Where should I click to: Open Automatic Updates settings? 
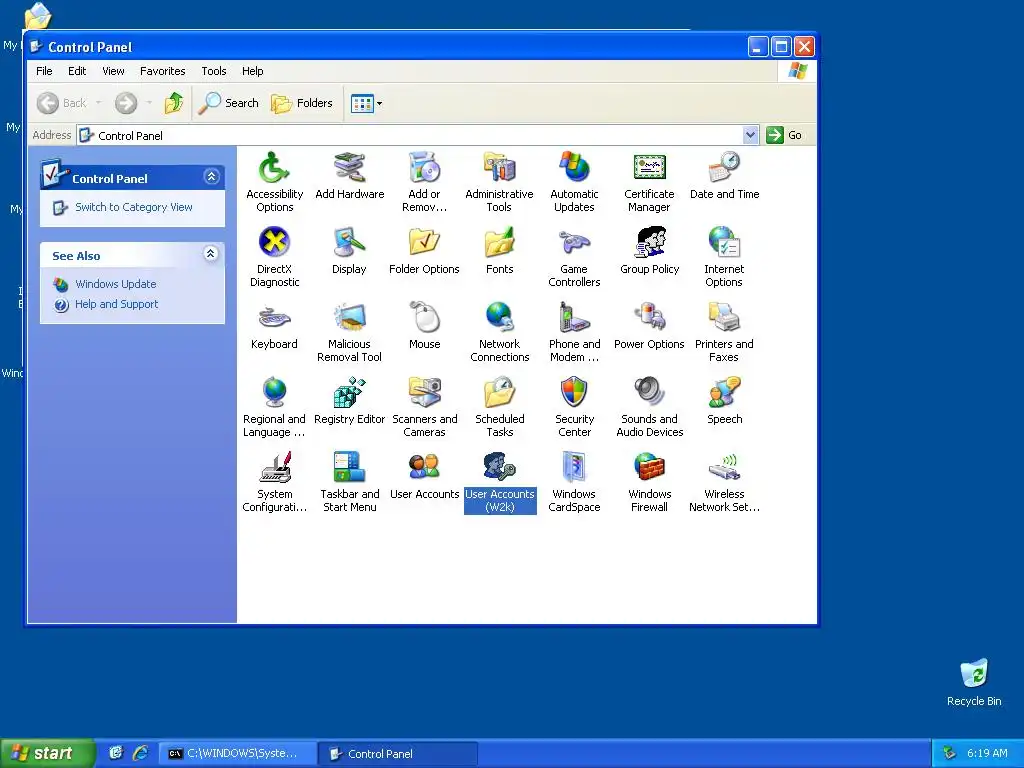[574, 168]
